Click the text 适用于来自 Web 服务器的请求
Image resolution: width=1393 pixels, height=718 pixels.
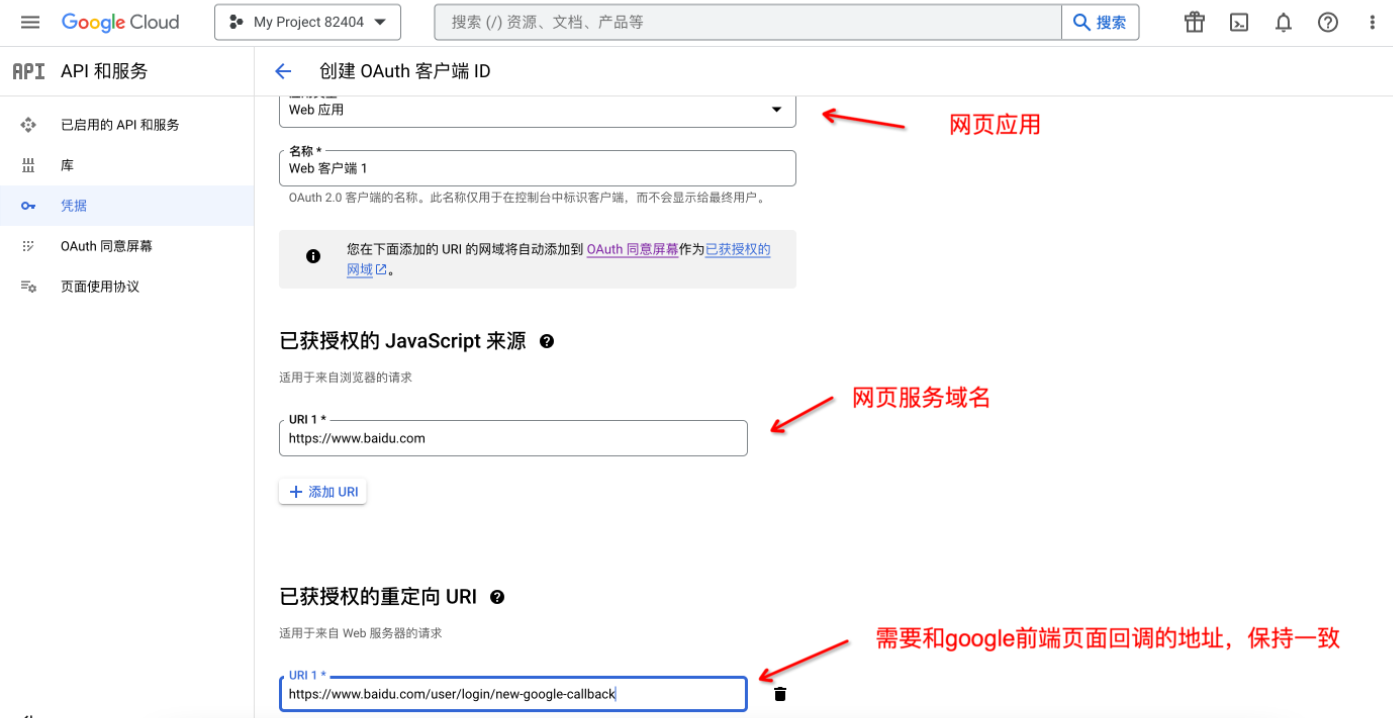click(360, 633)
